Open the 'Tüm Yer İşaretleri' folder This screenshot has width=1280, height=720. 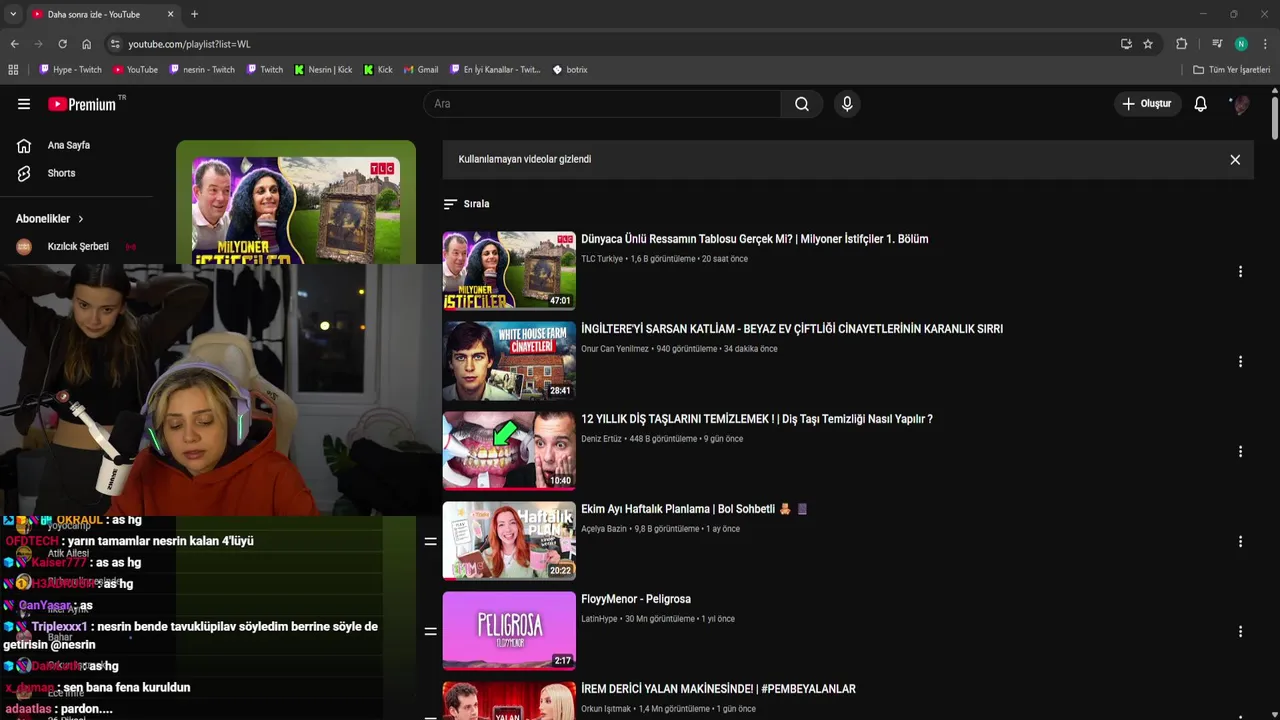1232,70
